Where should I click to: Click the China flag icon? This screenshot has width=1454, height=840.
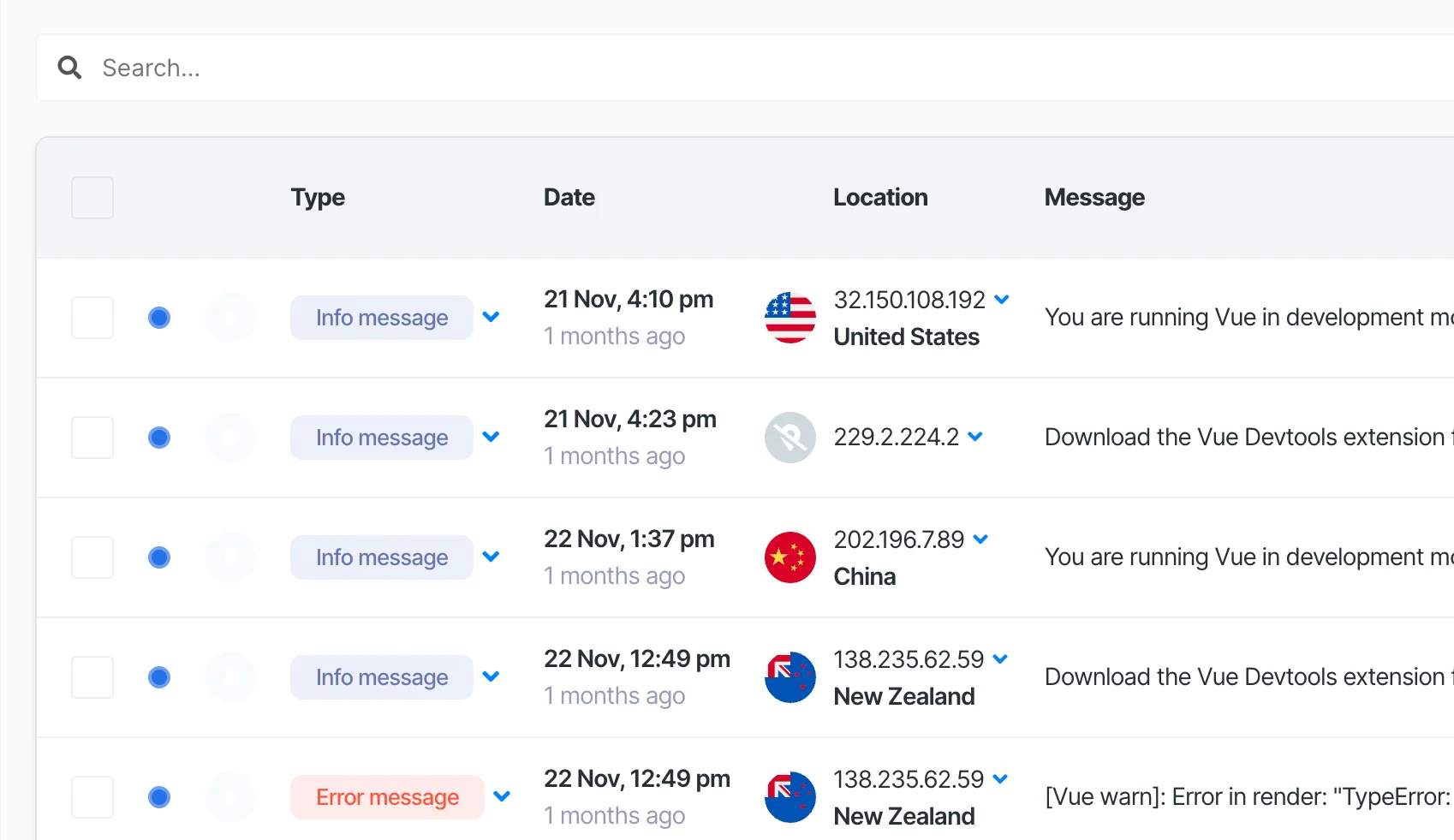[x=790, y=557]
